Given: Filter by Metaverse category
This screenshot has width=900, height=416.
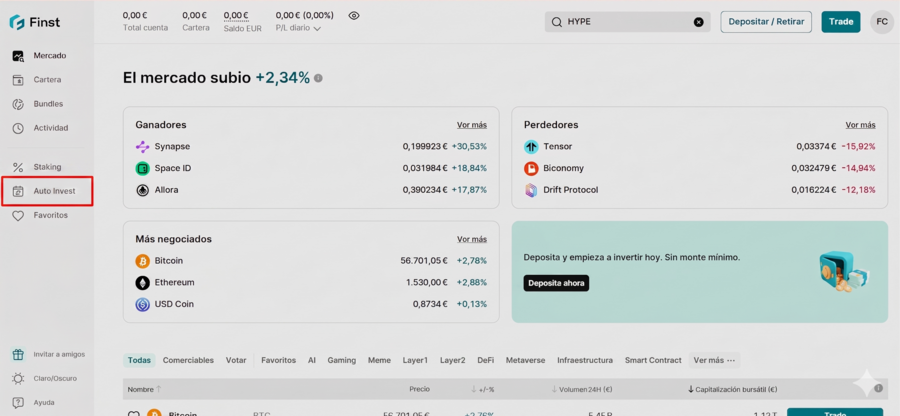Looking at the screenshot, I should tap(525, 360).
